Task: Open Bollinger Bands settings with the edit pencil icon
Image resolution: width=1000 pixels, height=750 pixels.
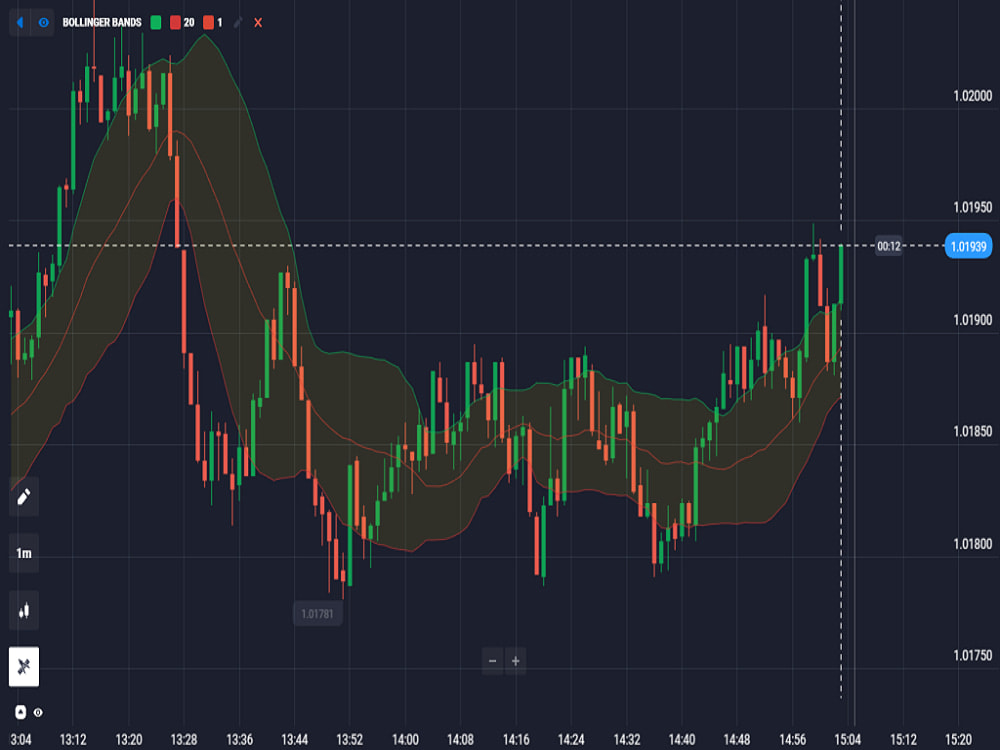Action: coord(237,22)
